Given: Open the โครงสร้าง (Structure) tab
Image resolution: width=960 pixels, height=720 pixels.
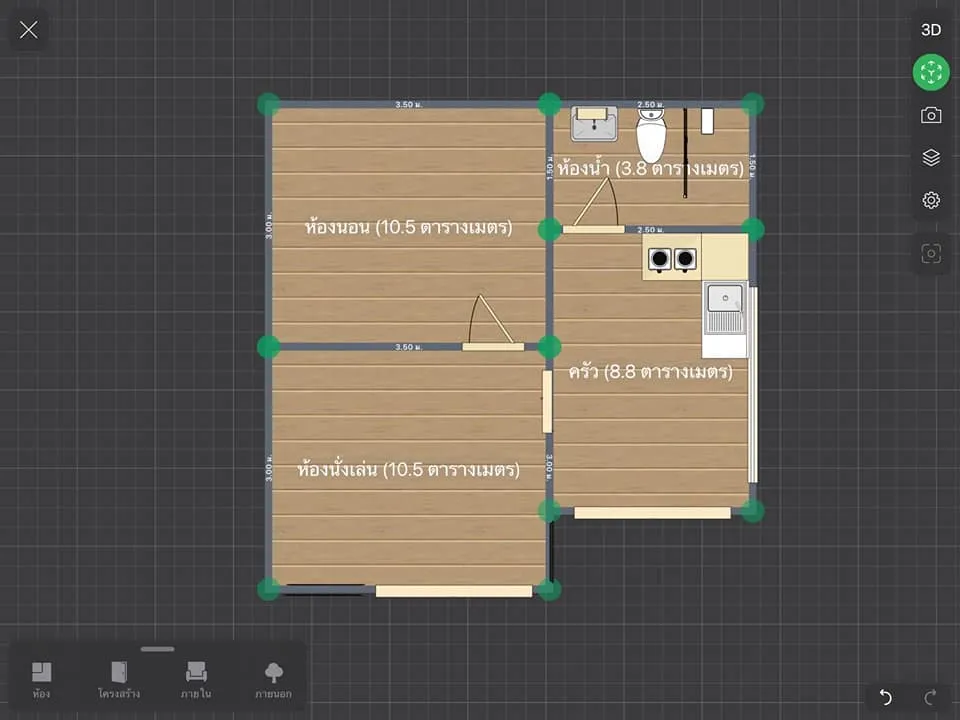Looking at the screenshot, I should tap(119, 680).
